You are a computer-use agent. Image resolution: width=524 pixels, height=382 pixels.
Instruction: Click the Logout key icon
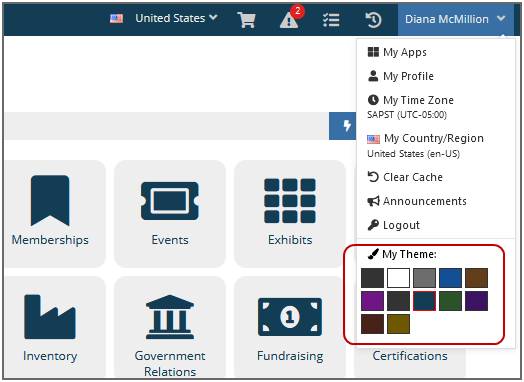coord(373,225)
